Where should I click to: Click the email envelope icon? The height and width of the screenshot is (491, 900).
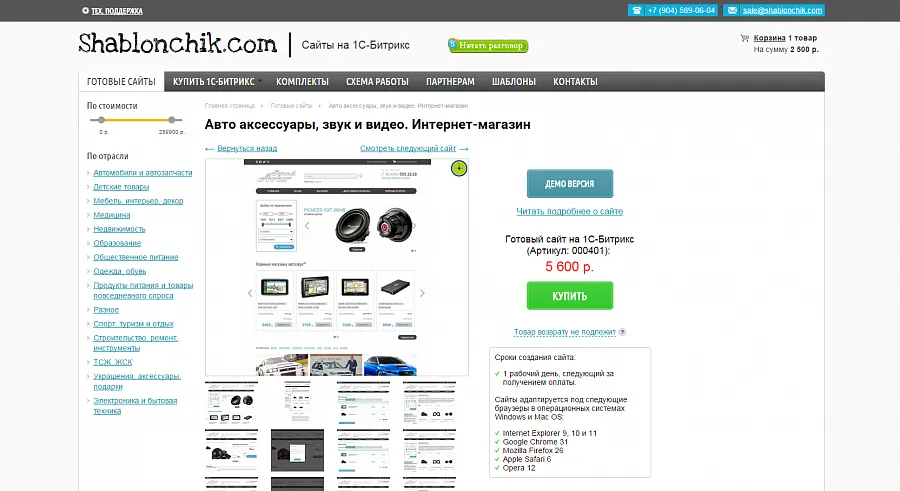(x=731, y=10)
